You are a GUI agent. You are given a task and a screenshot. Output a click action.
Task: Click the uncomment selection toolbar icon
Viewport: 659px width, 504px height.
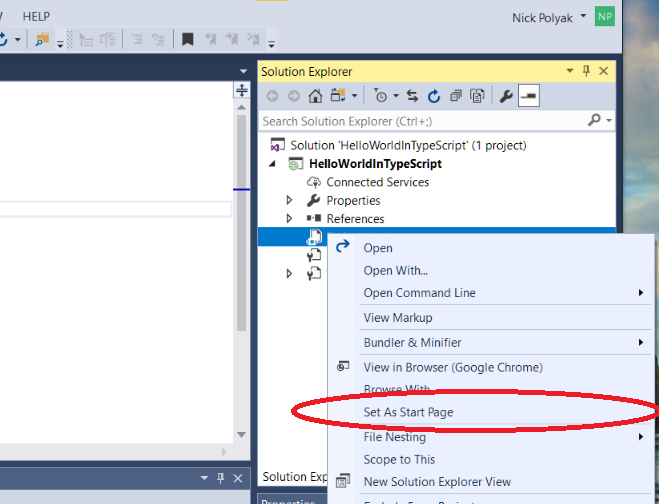click(158, 40)
